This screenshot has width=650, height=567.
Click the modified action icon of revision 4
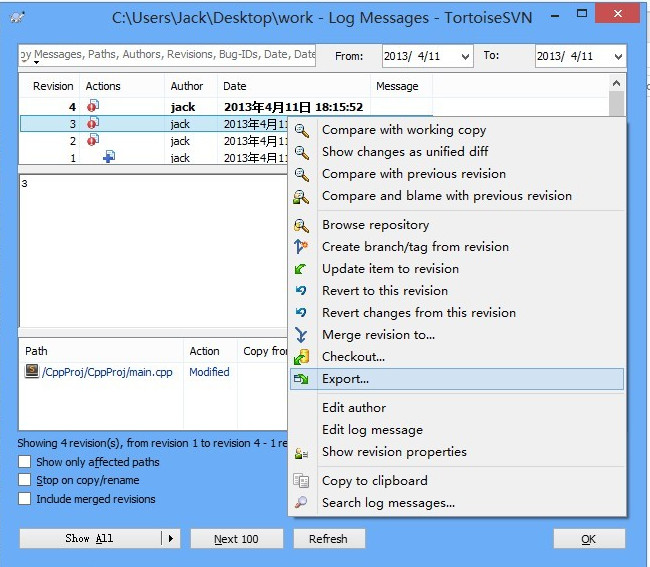pos(93,106)
